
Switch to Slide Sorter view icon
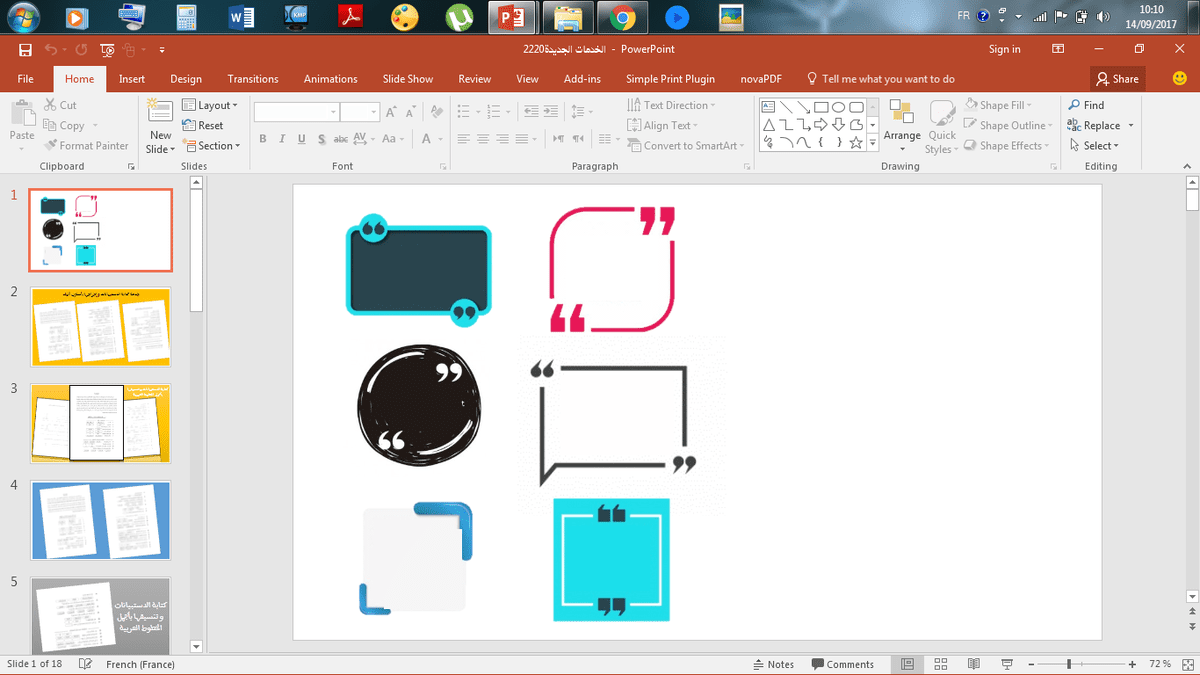click(x=940, y=664)
